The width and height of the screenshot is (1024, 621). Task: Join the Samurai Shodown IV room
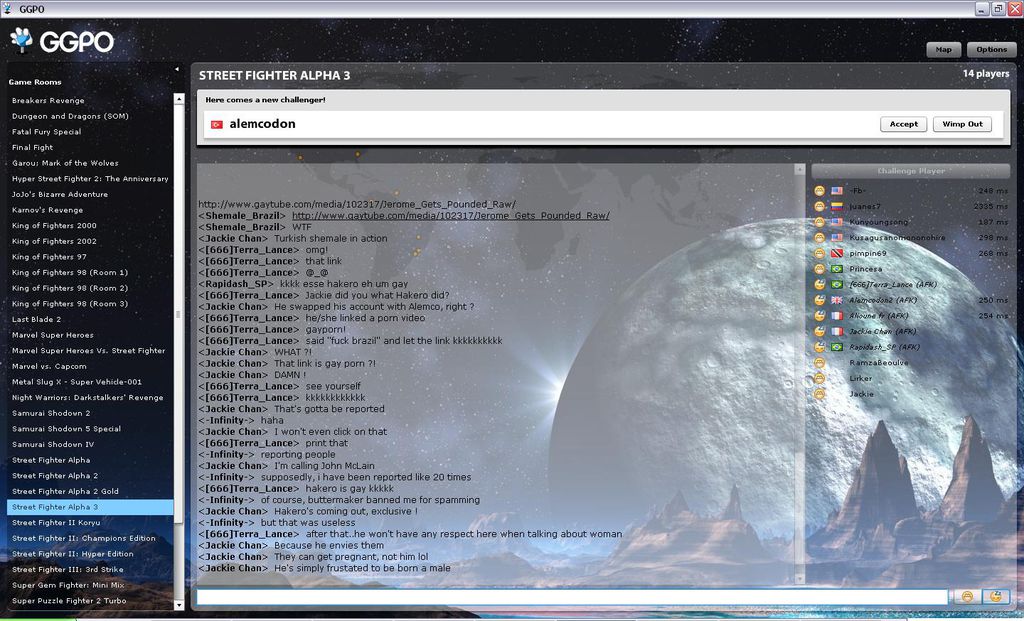point(90,445)
